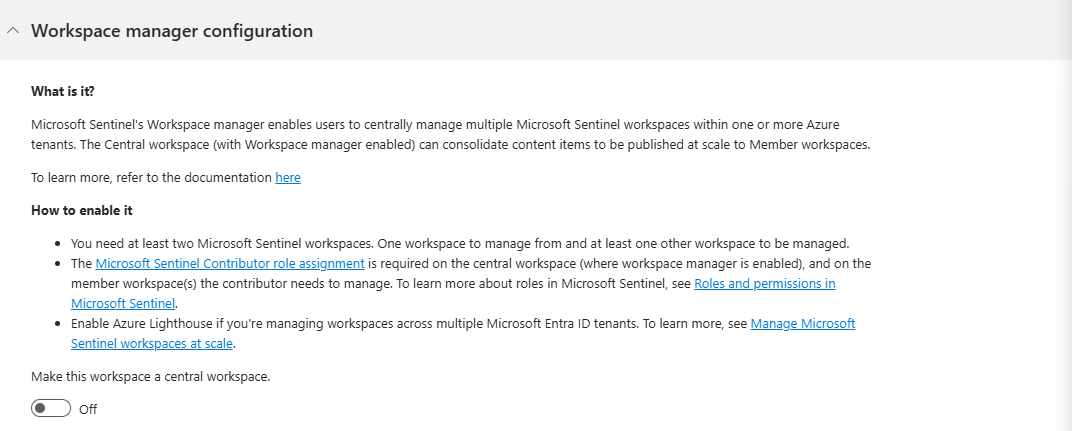Screen dimensions: 1072x431
Task: Open the documentation "here" link
Action: (x=288, y=178)
